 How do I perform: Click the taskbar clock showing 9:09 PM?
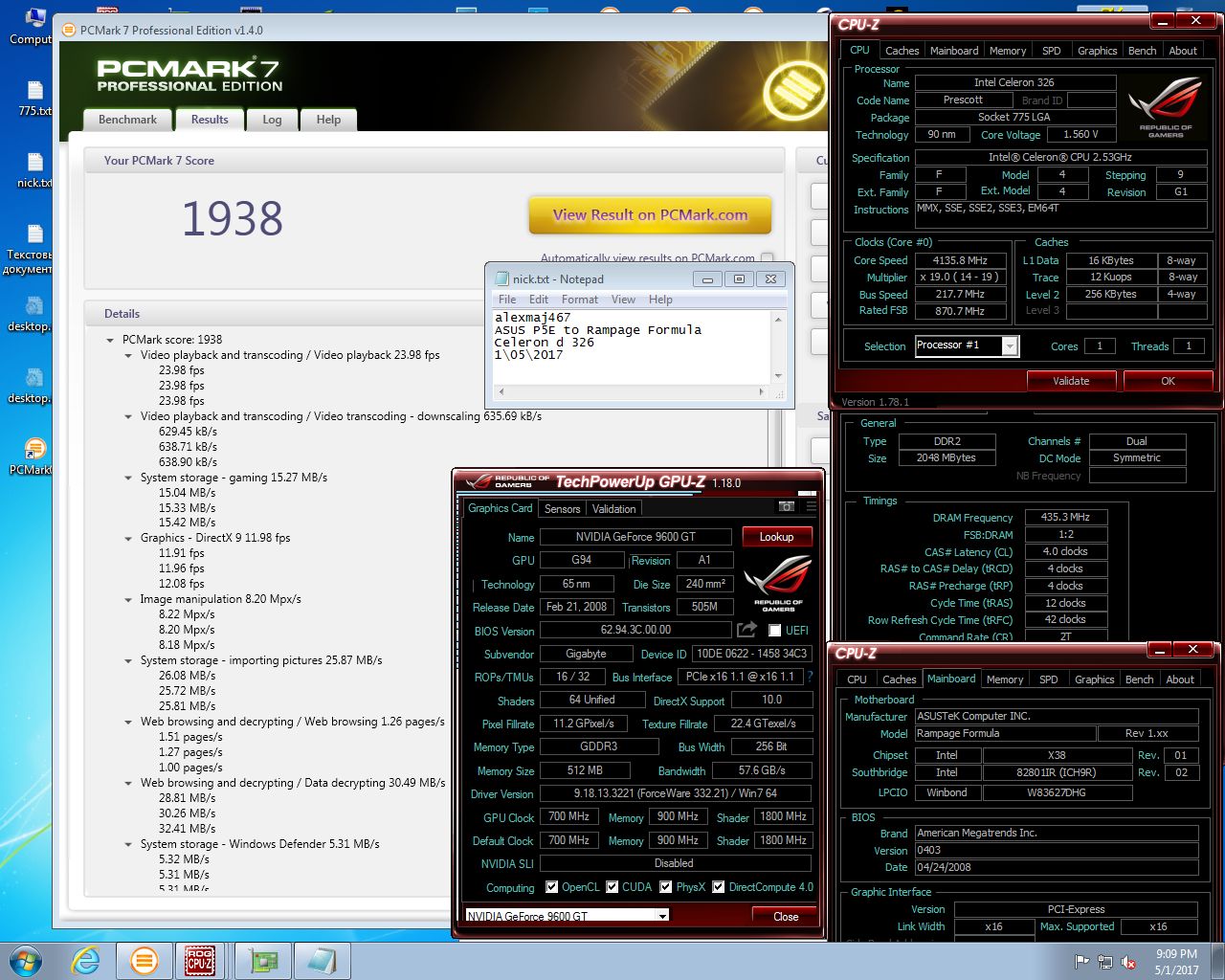(1176, 962)
